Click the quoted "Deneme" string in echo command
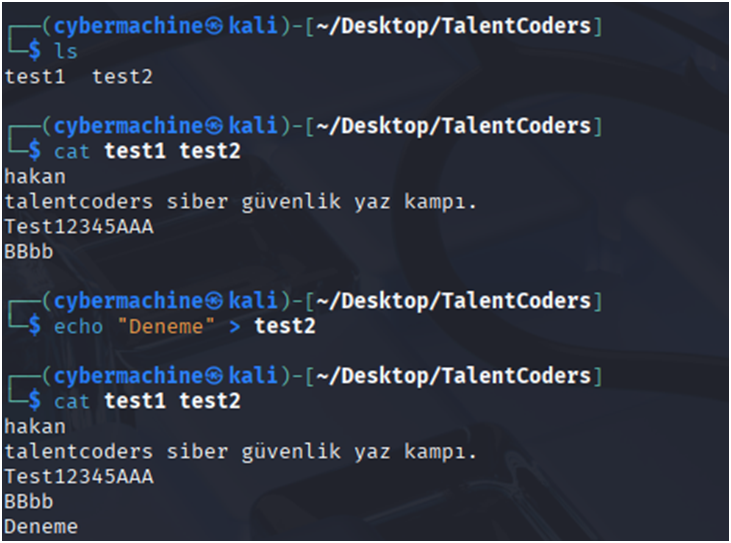This screenshot has height=543, width=731. point(166,326)
